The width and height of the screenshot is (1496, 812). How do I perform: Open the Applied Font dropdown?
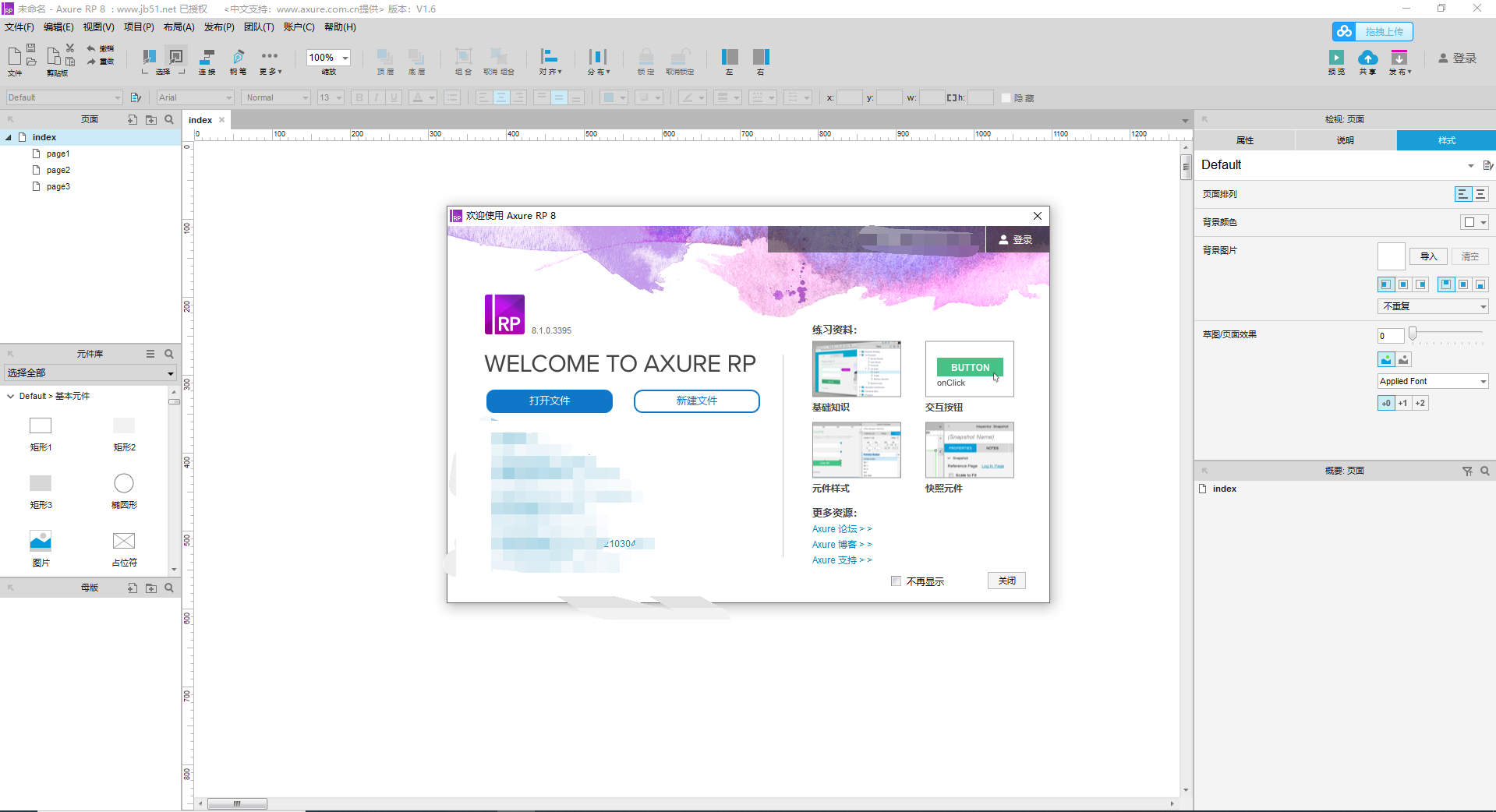1433,381
